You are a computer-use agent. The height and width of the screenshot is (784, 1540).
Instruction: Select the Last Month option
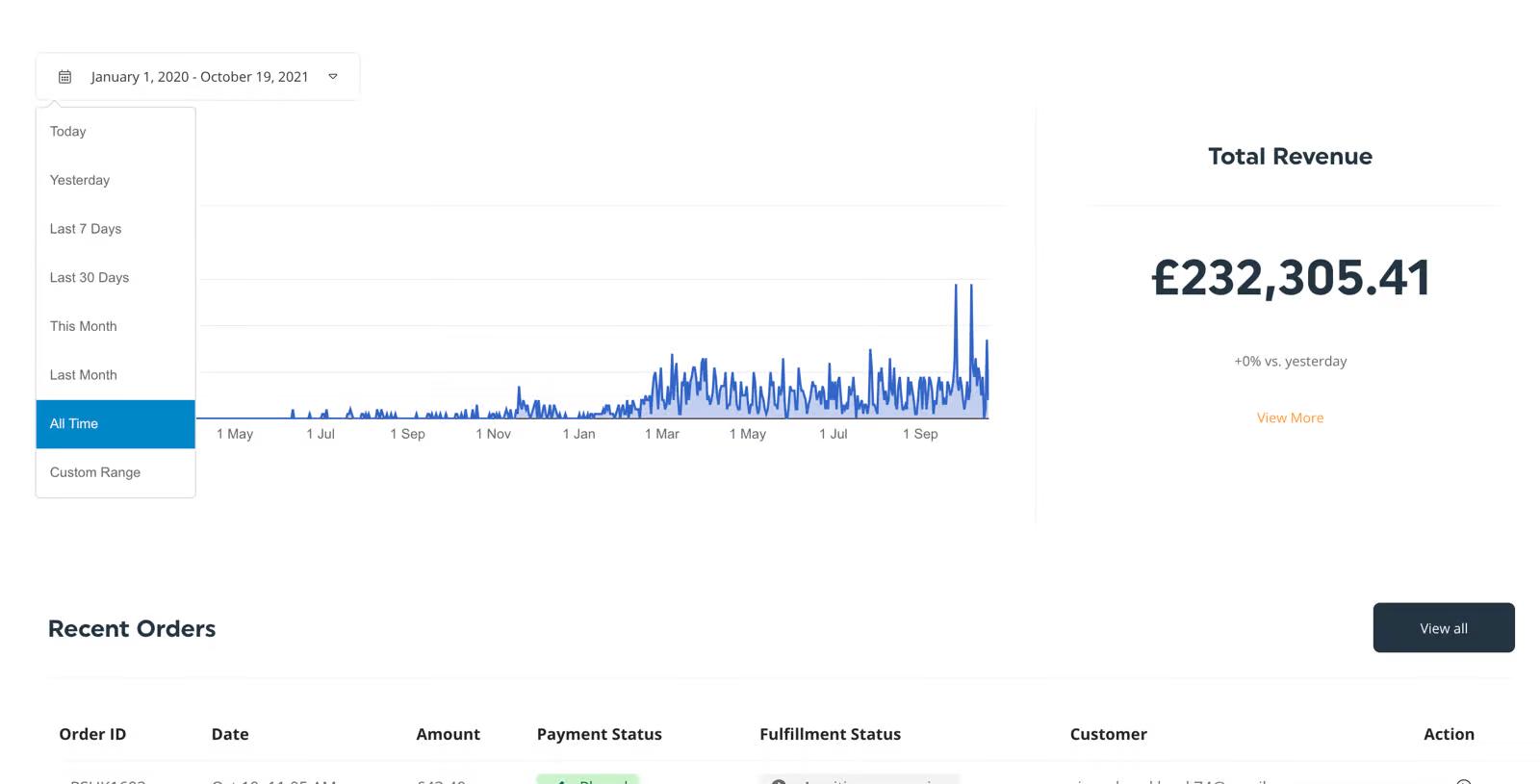pyautogui.click(x=84, y=375)
